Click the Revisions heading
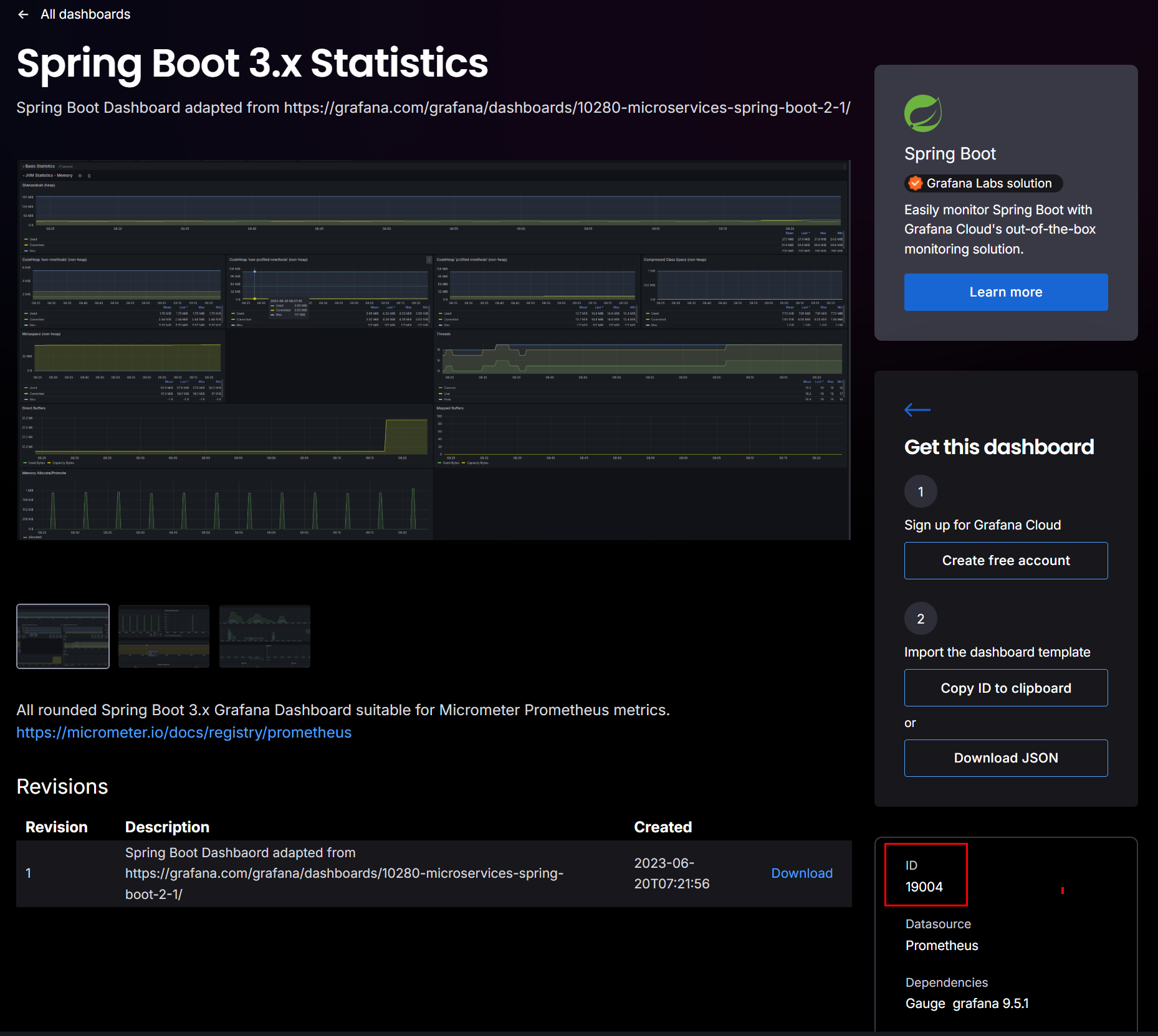 click(62, 787)
